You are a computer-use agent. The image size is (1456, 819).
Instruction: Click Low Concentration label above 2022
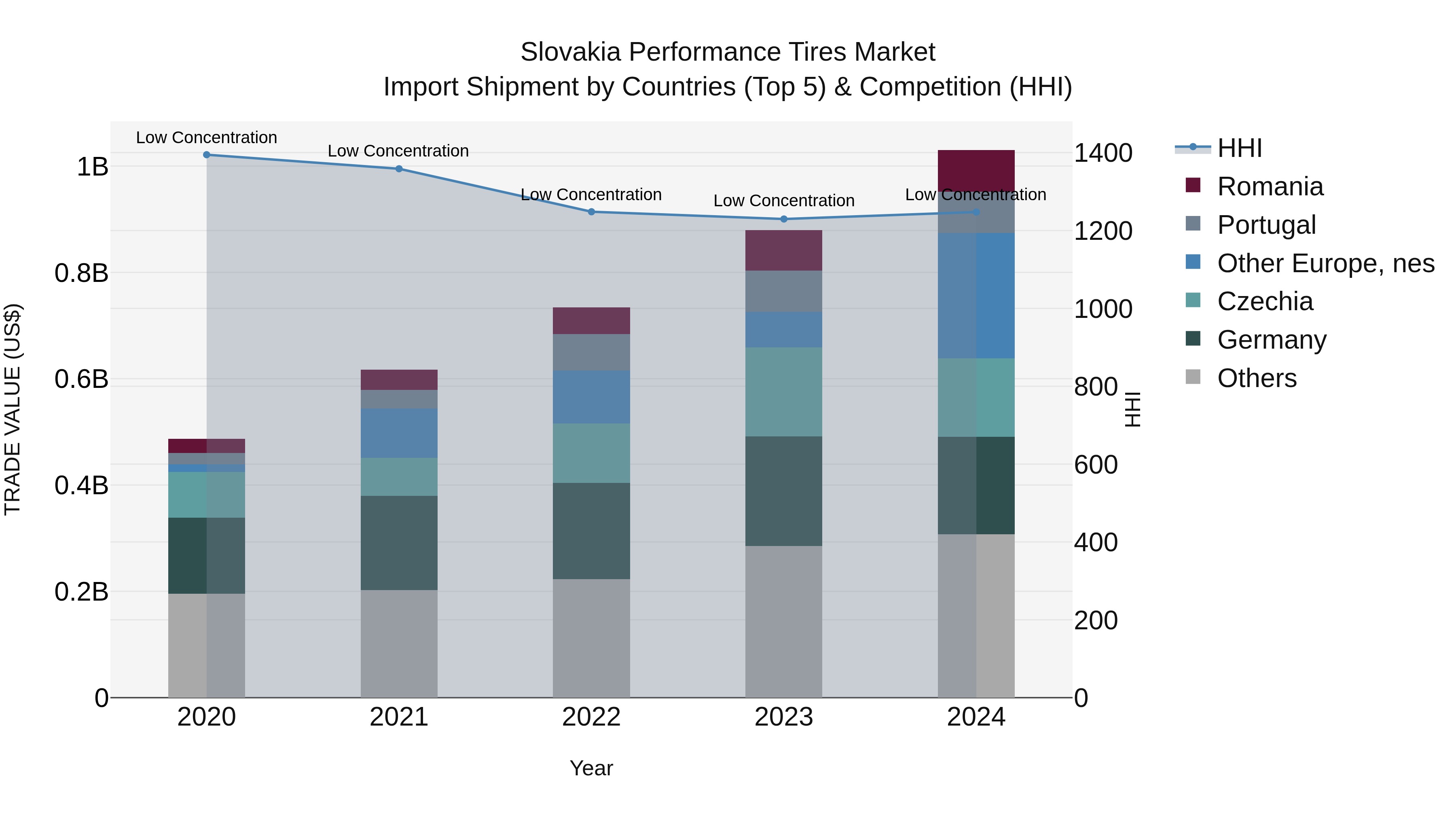(591, 195)
